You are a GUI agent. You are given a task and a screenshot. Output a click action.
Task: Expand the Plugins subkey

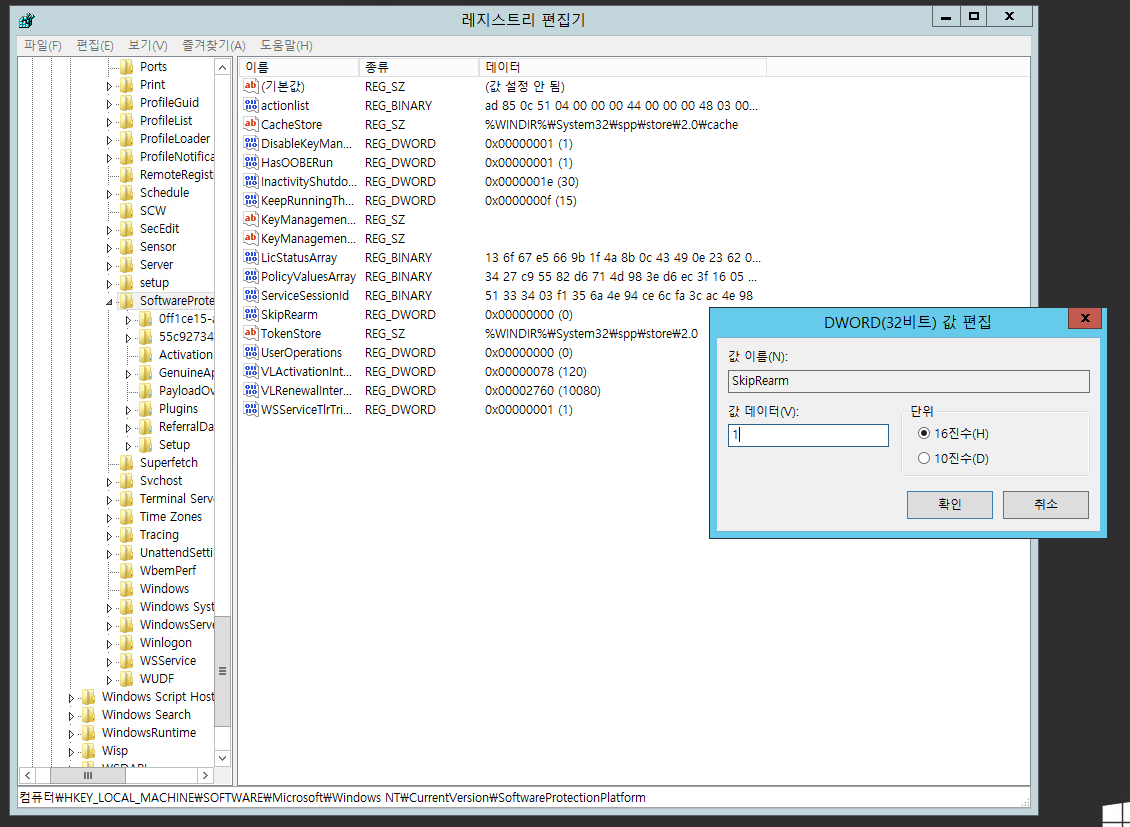tap(128, 409)
